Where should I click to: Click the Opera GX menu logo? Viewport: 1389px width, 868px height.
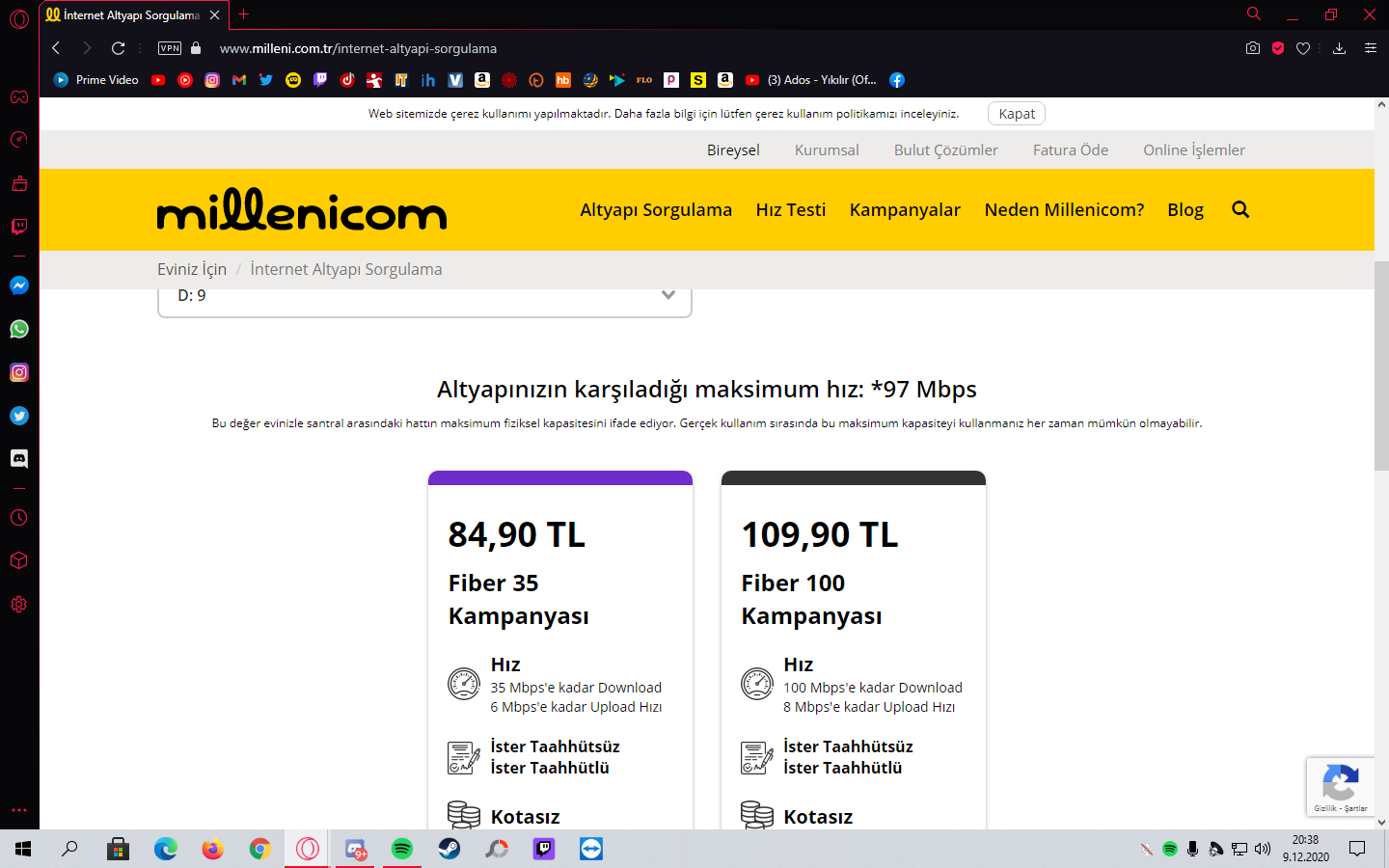point(19,18)
